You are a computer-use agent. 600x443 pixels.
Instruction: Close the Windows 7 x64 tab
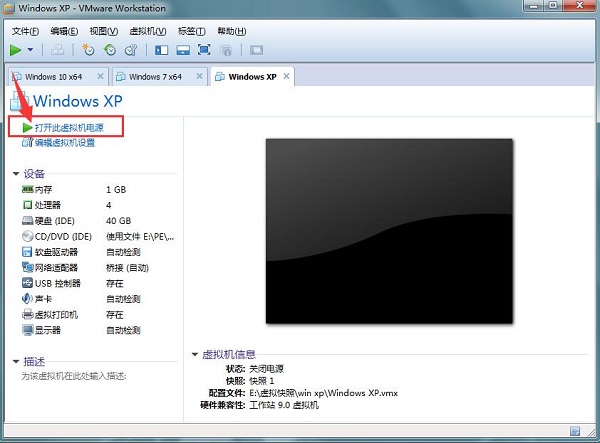200,76
